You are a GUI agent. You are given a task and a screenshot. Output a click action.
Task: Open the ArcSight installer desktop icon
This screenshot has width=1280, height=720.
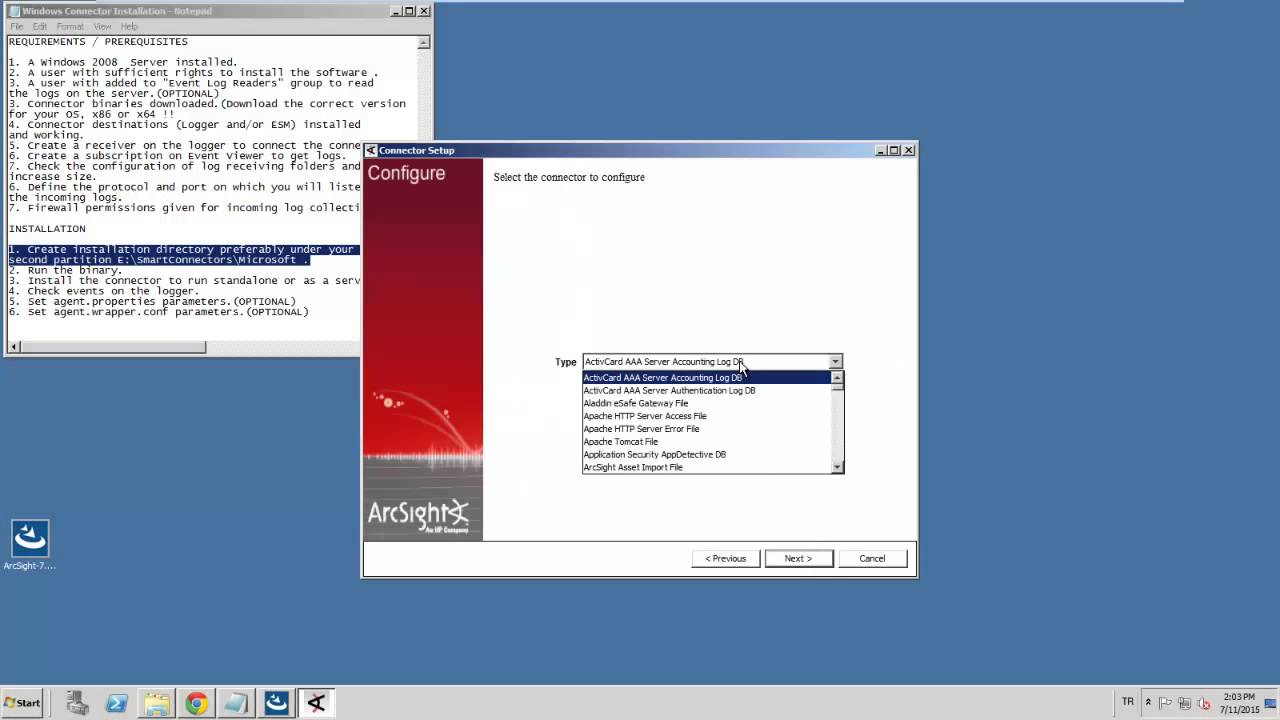click(30, 545)
